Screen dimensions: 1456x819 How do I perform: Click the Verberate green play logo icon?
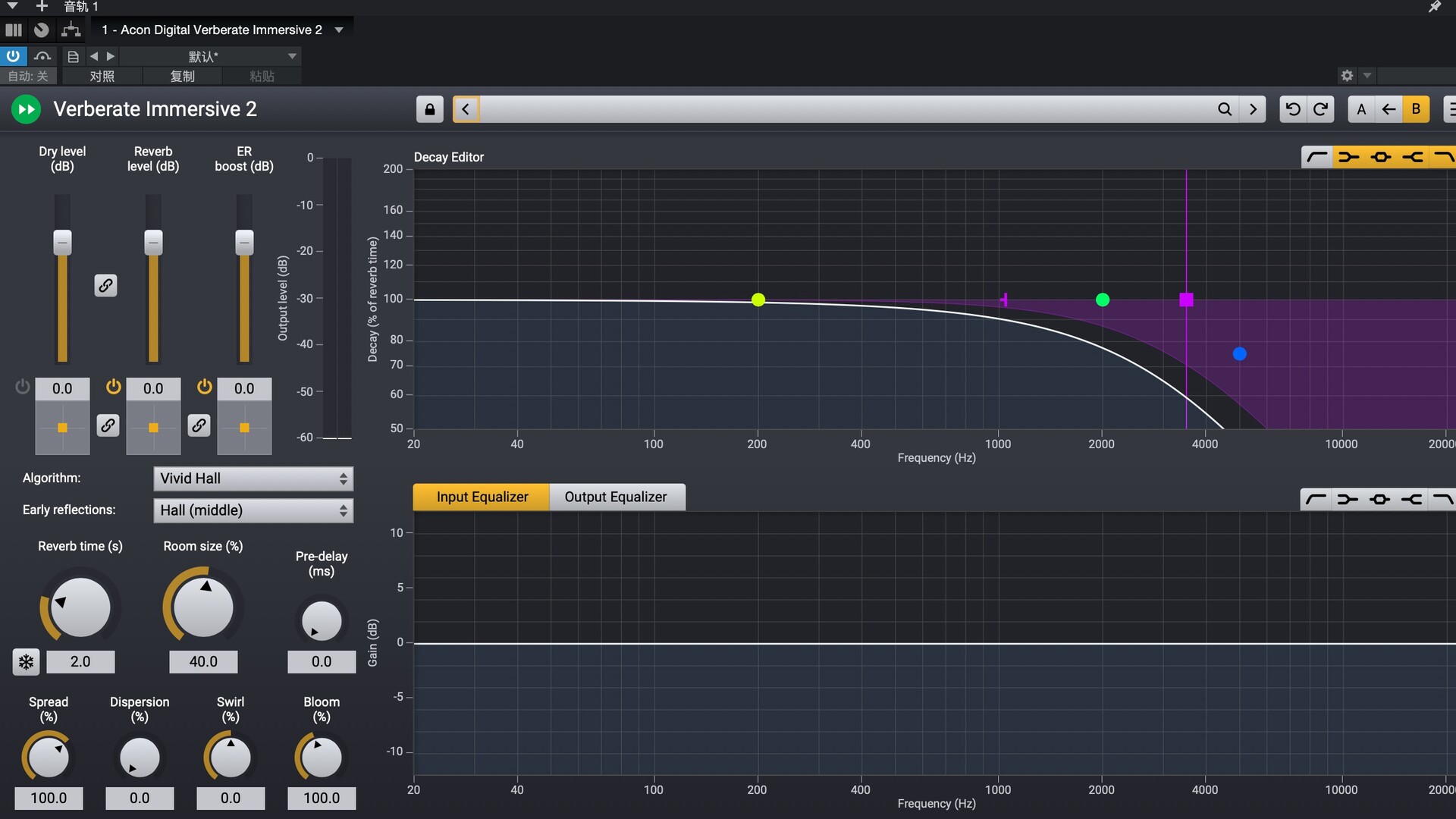click(26, 109)
